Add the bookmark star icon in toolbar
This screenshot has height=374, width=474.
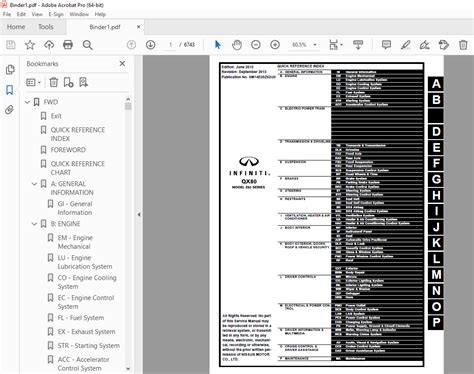click(30, 45)
